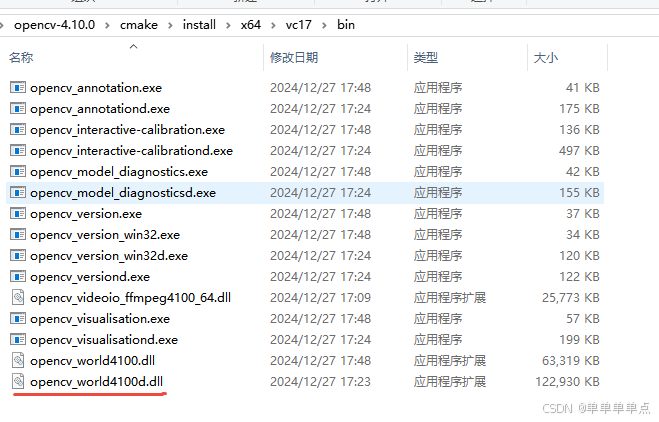Select opencv_annotation.exe file icon

tap(18, 87)
